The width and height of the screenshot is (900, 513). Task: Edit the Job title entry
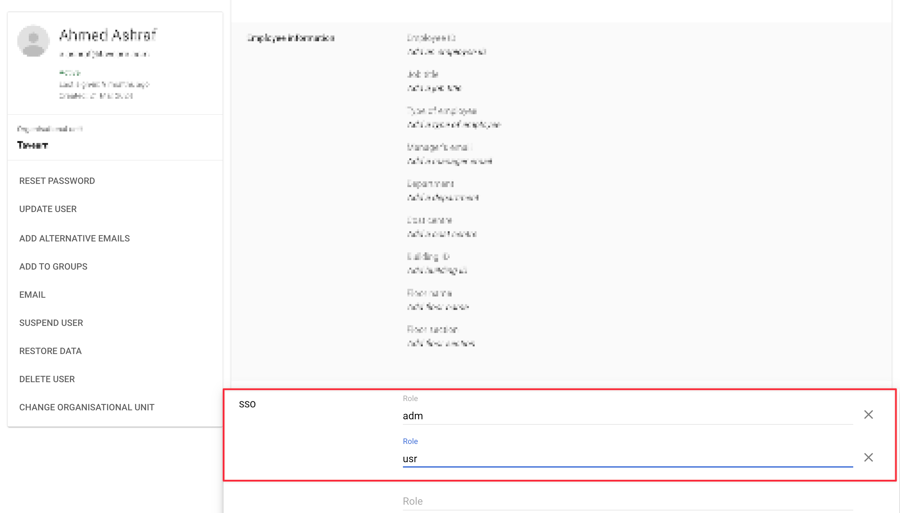[434, 88]
